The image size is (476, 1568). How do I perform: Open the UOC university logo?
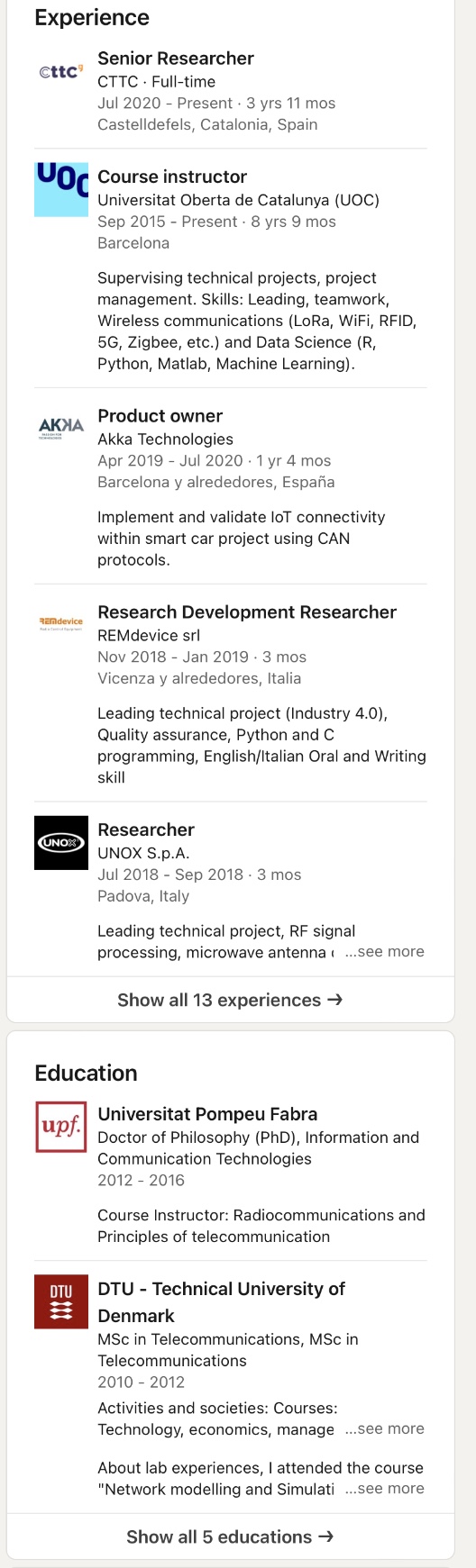pos(61,189)
